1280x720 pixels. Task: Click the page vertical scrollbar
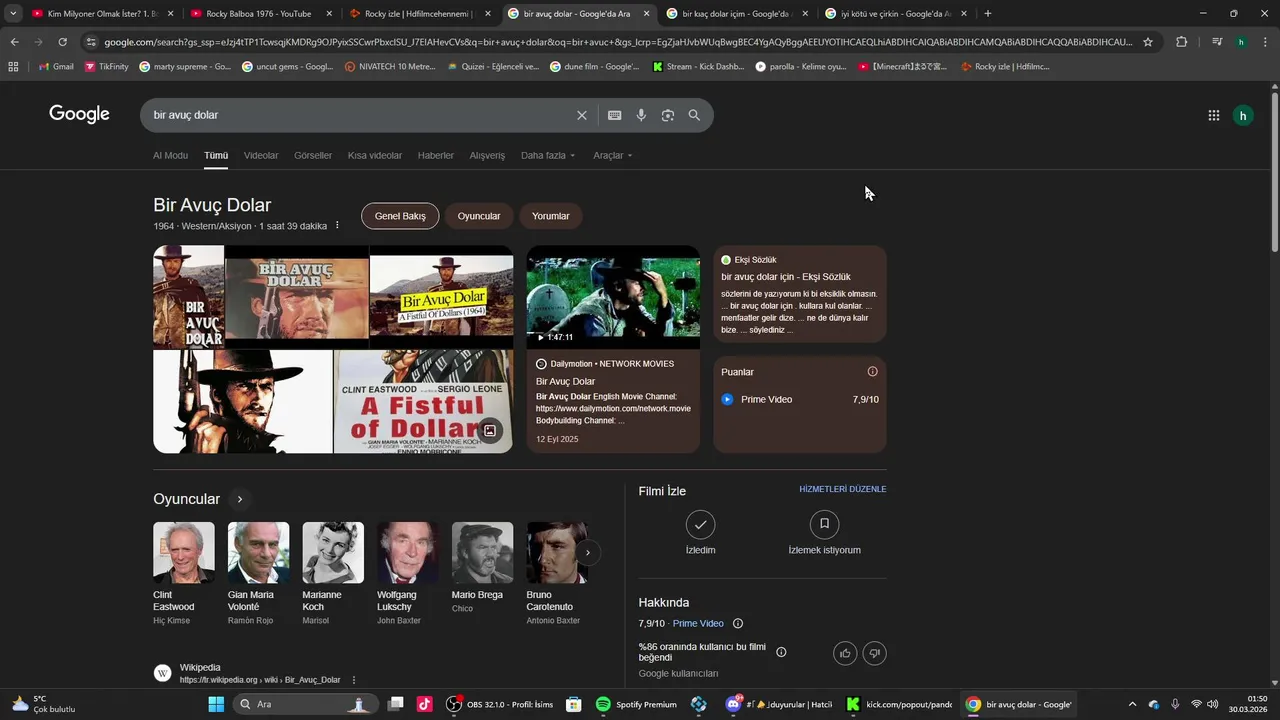tap(1274, 170)
